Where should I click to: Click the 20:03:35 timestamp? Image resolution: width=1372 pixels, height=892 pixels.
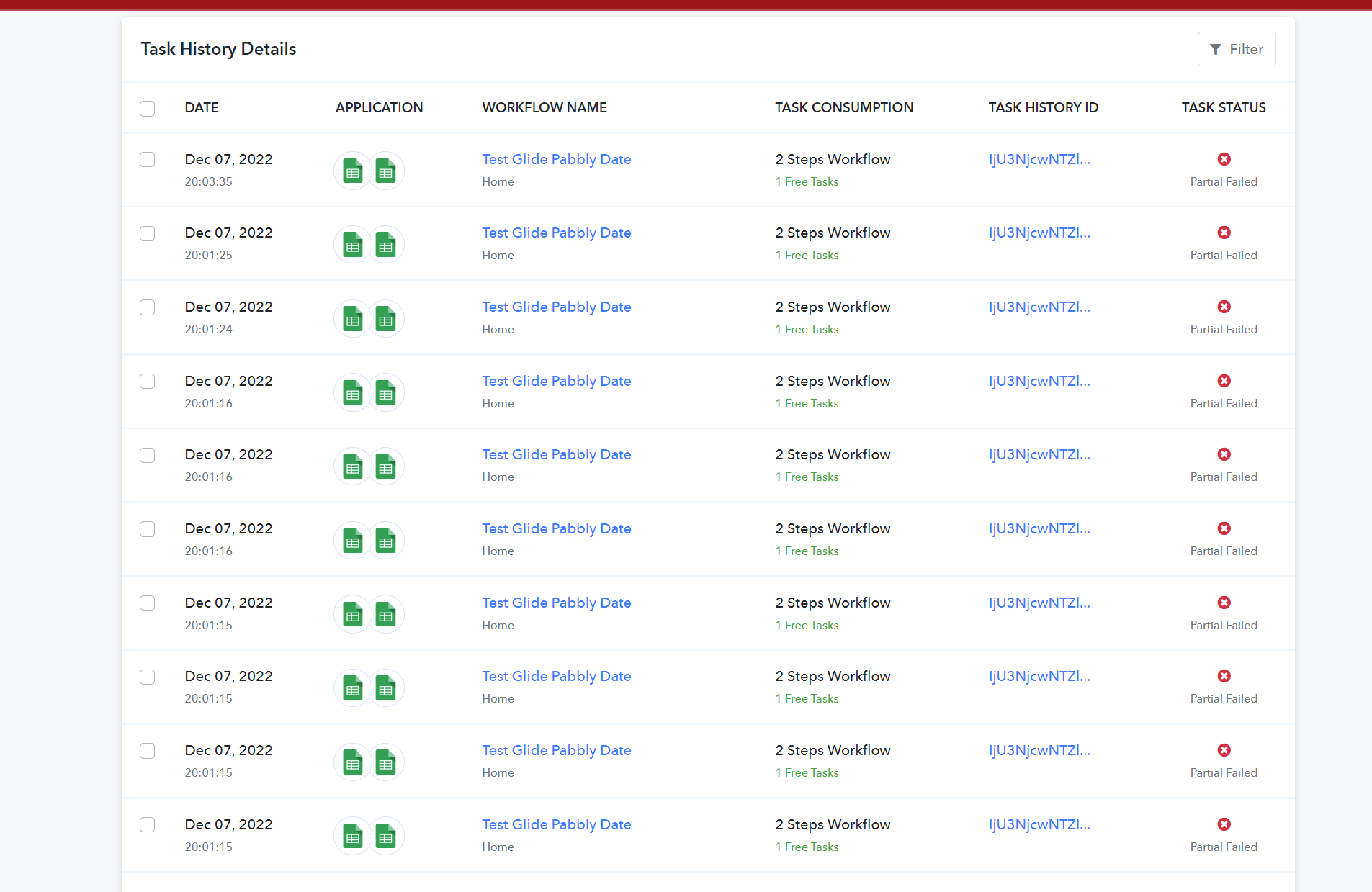point(208,181)
